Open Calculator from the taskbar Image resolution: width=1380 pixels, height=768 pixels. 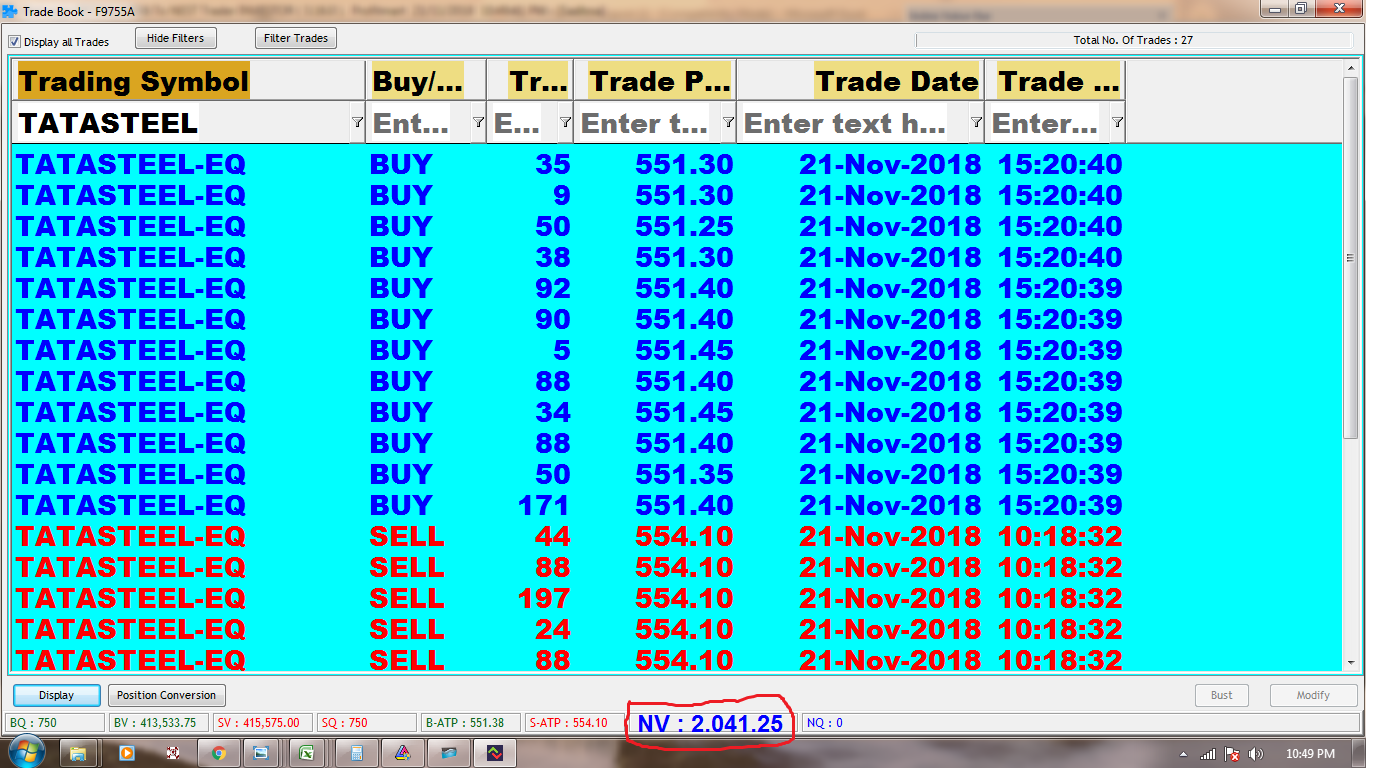pyautogui.click(x=355, y=752)
